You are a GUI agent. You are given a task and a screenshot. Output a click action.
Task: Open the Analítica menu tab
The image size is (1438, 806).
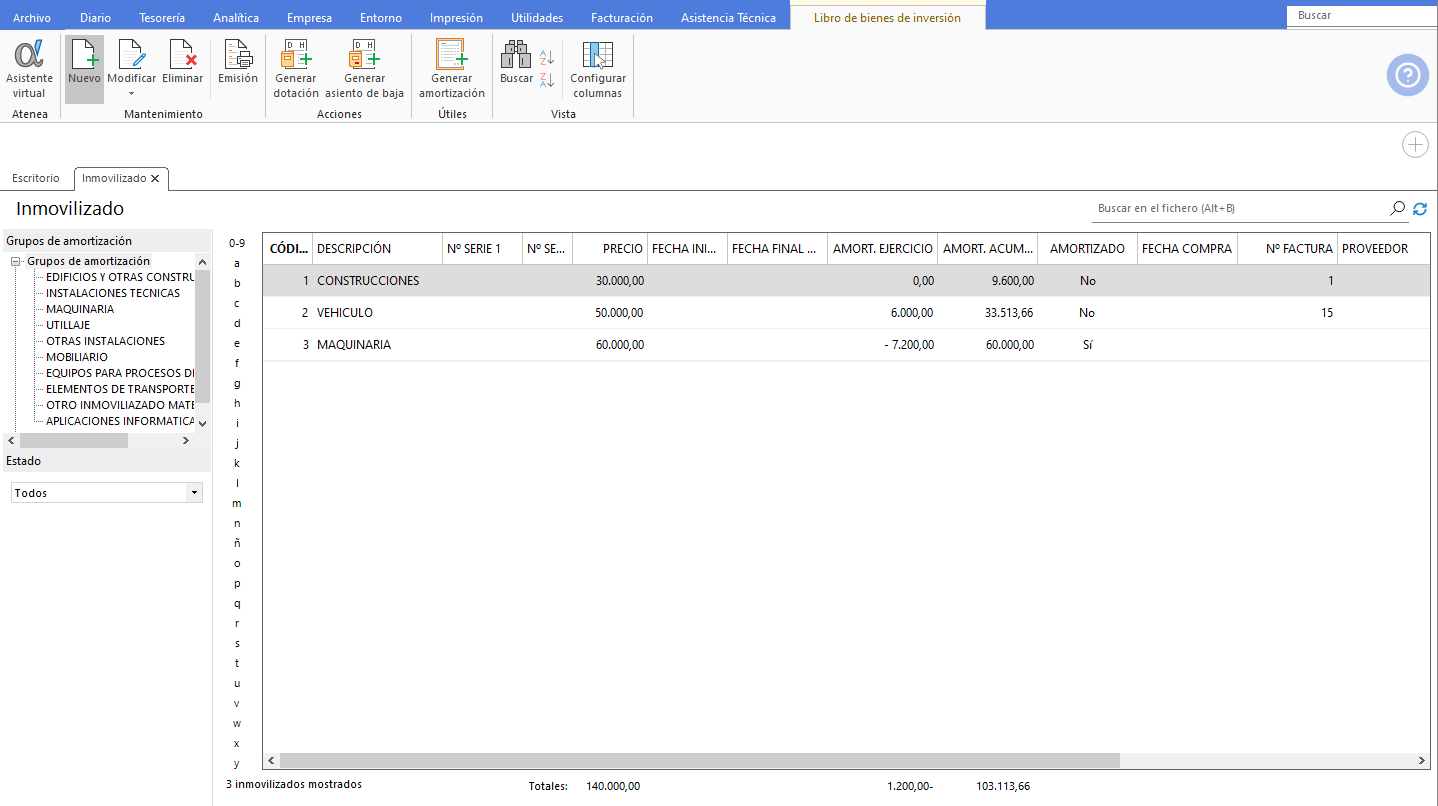pos(236,18)
